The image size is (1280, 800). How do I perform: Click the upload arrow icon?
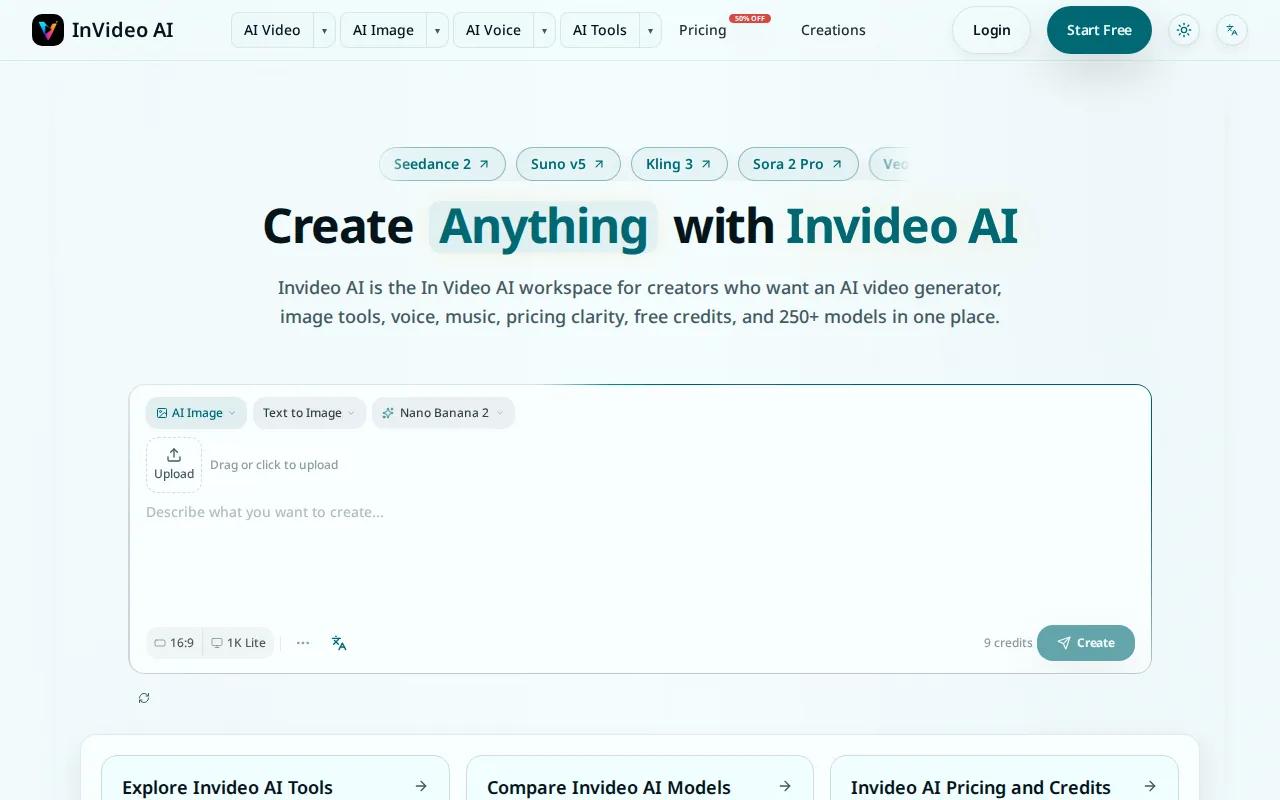pyautogui.click(x=174, y=455)
